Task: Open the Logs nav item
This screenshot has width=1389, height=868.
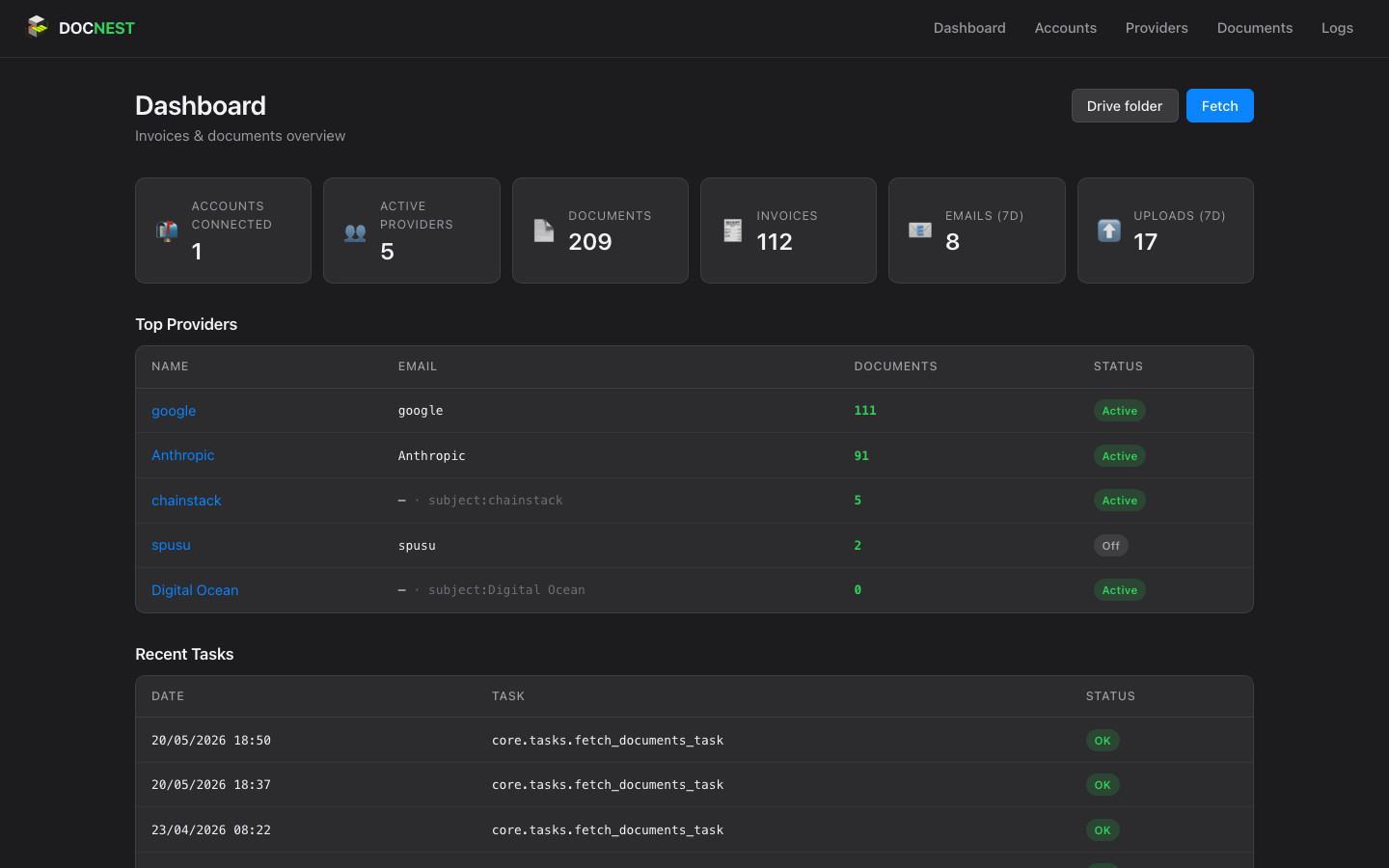Action: [x=1337, y=28]
